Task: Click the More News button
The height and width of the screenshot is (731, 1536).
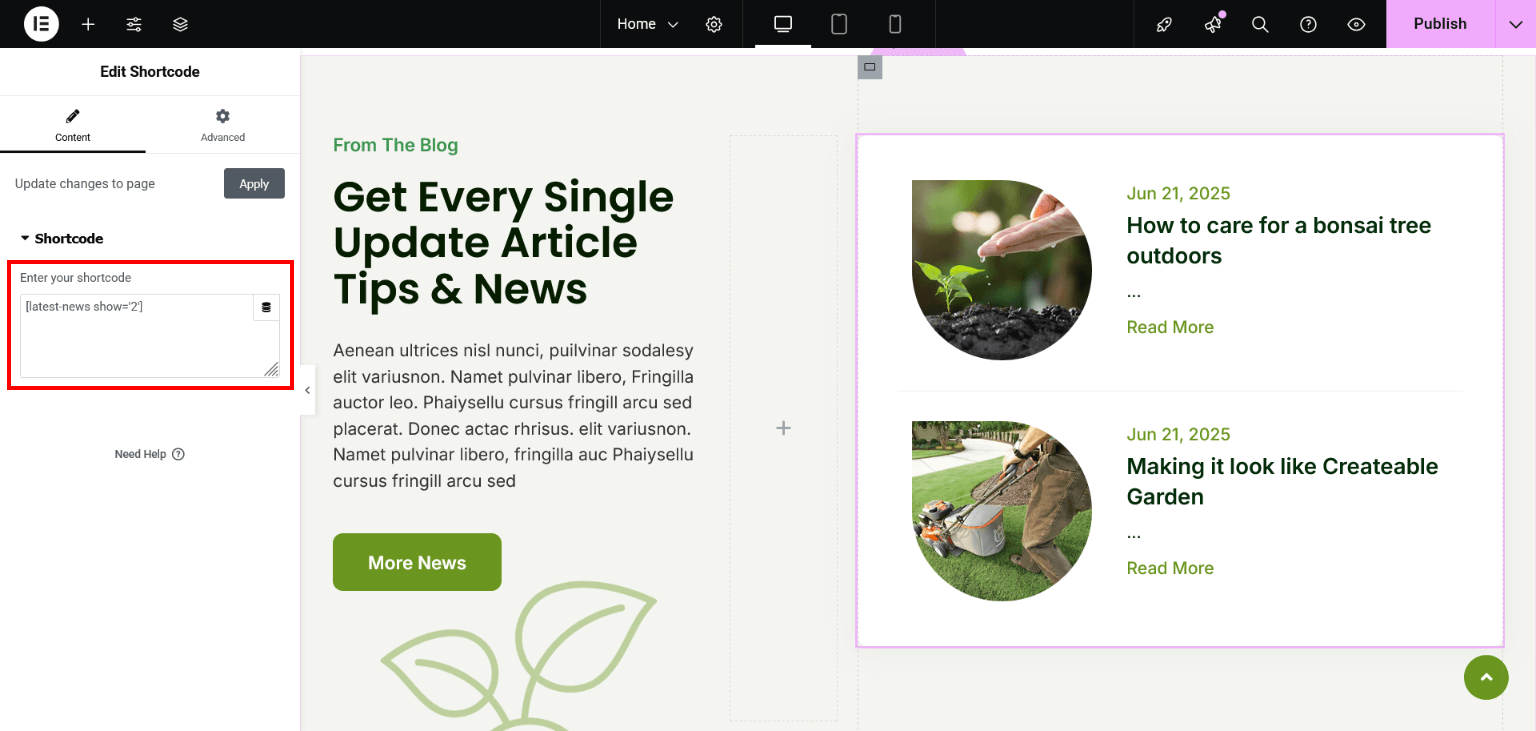Action: coord(417,562)
